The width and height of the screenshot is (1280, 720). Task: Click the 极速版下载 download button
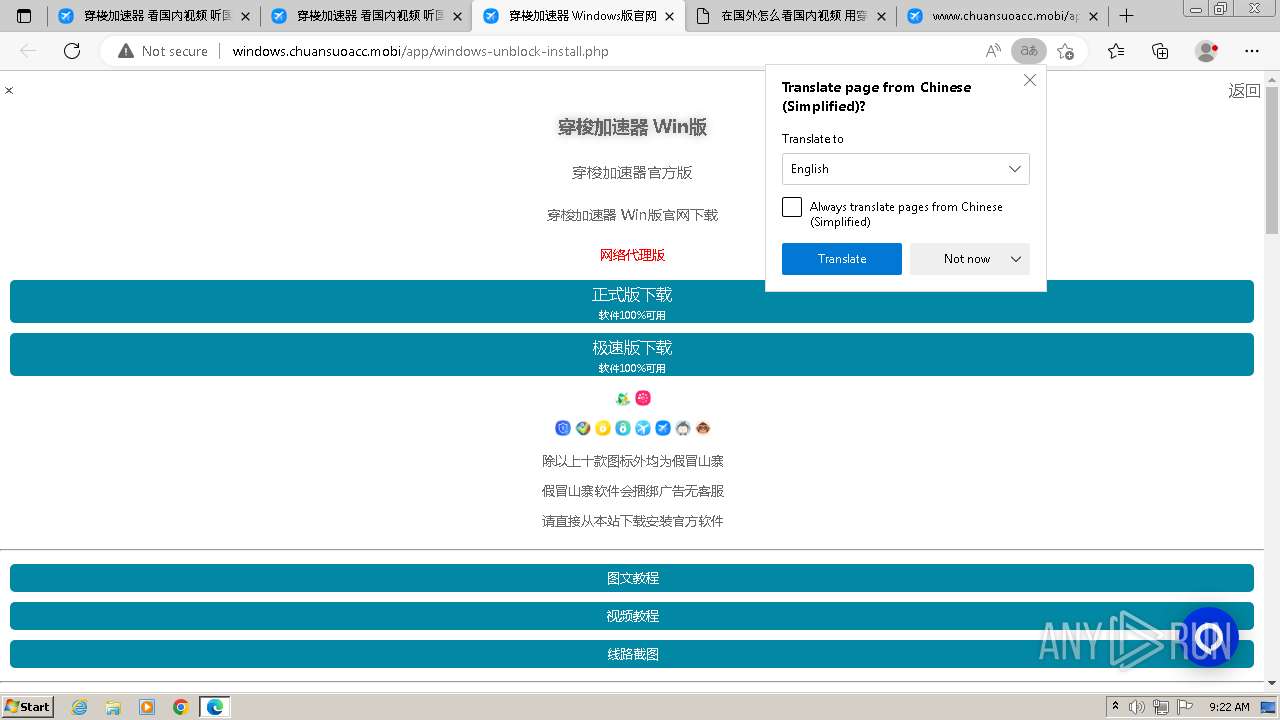[x=632, y=355]
